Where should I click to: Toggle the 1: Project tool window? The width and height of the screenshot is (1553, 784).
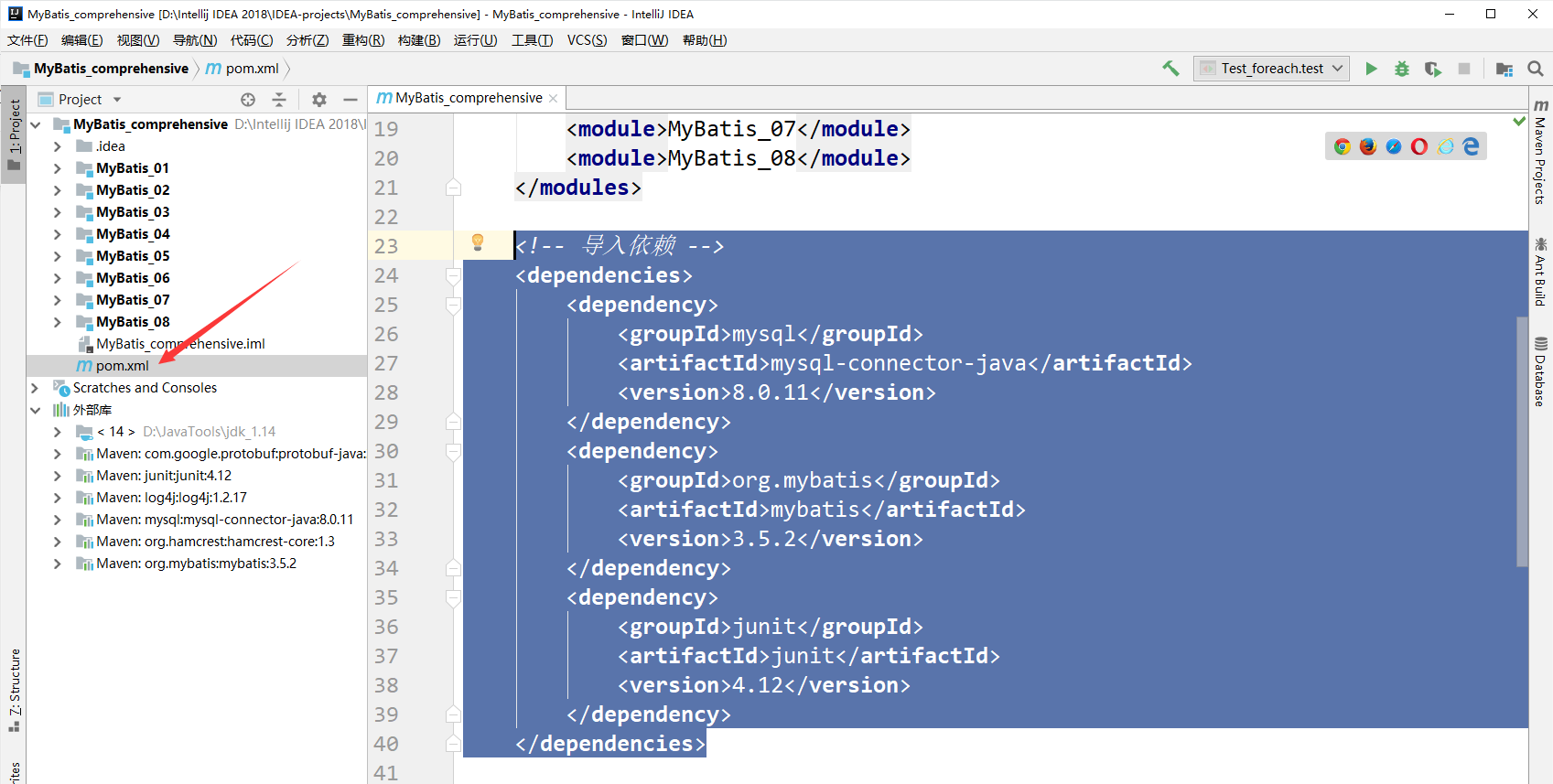tap(14, 134)
